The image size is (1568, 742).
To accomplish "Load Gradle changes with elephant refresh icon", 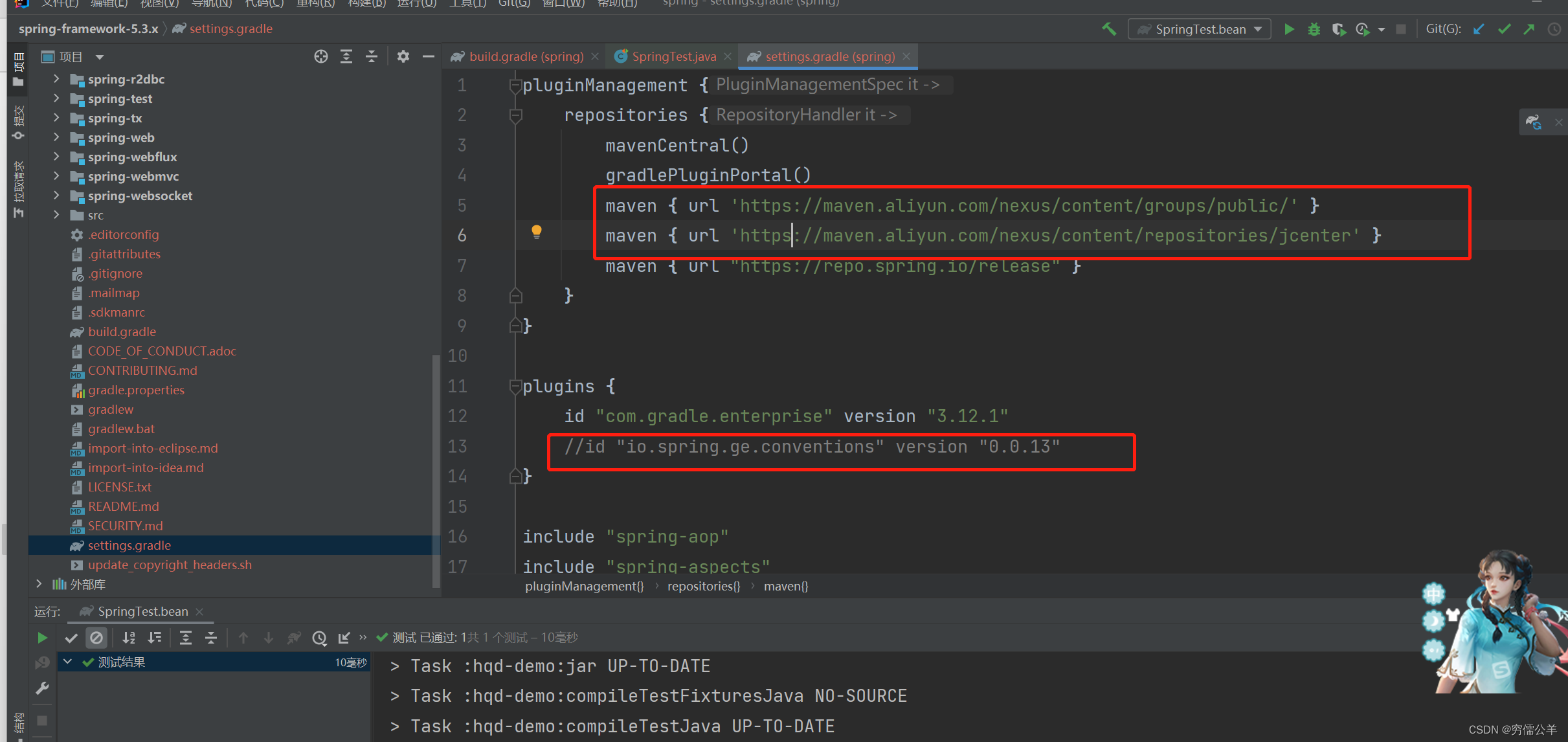I will point(1534,122).
